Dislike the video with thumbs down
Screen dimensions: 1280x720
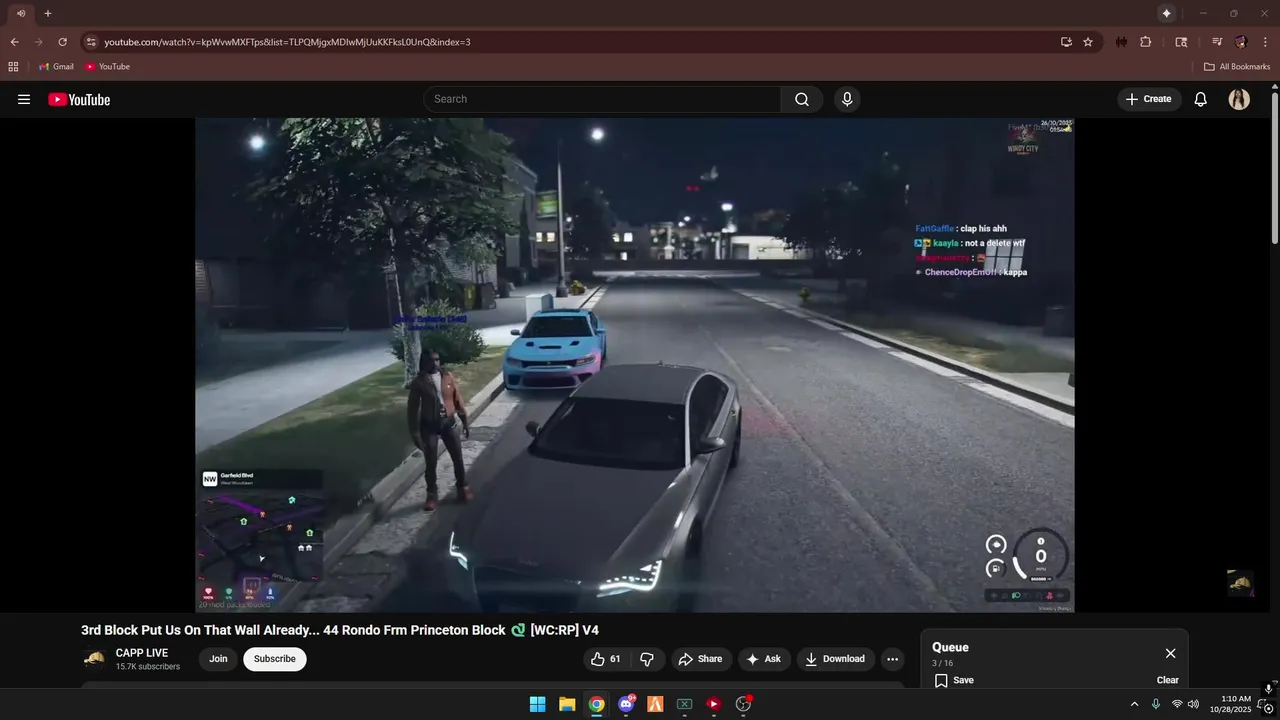pos(647,659)
